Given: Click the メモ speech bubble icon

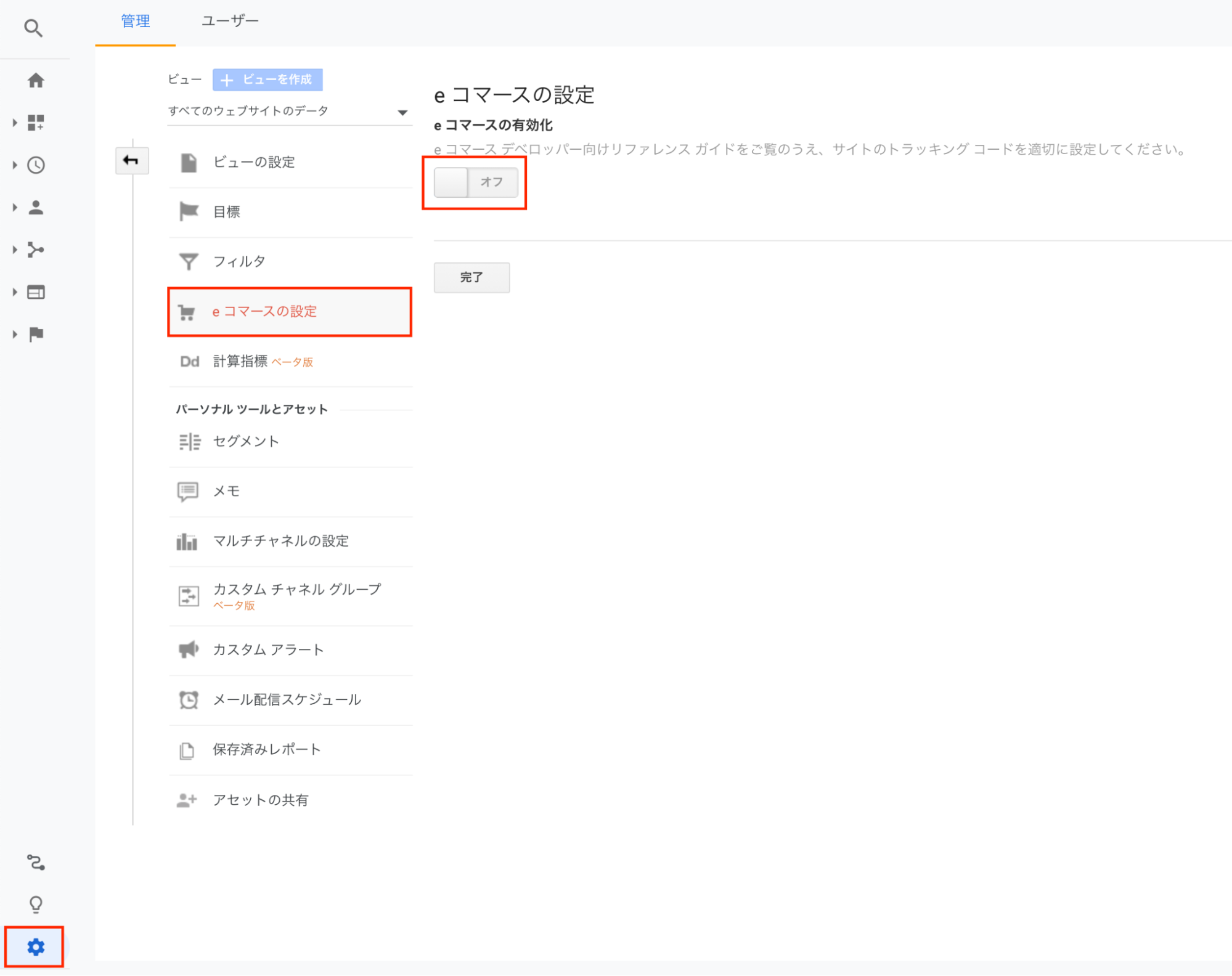Looking at the screenshot, I should click(x=188, y=492).
